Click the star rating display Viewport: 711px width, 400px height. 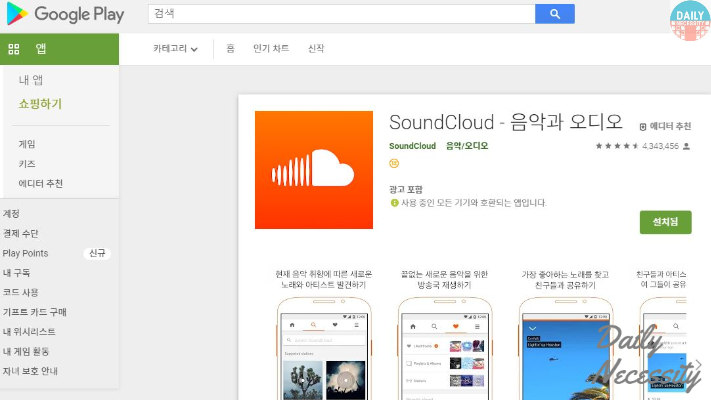point(617,146)
